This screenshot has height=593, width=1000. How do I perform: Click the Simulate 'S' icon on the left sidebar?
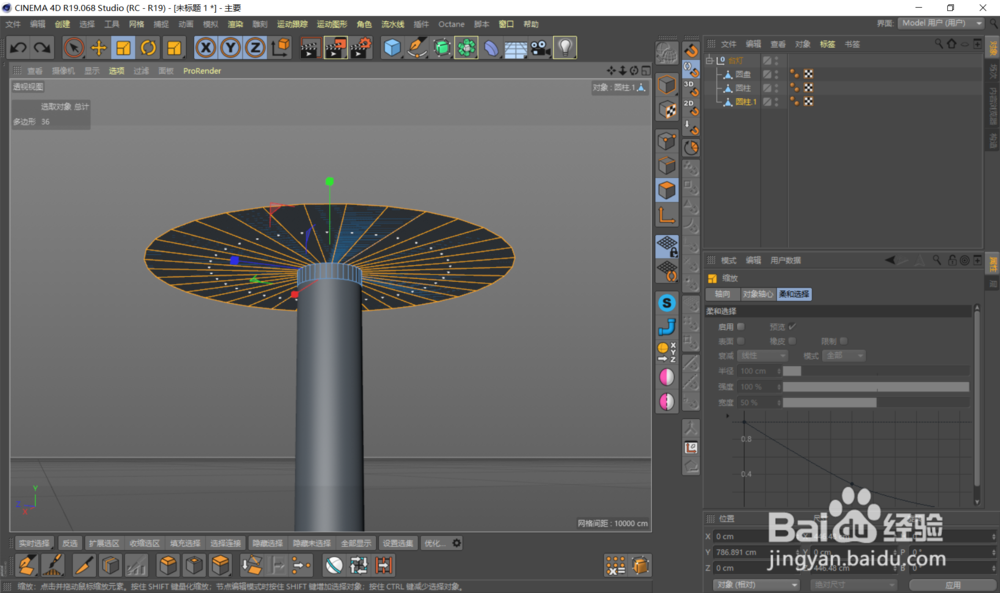click(667, 301)
